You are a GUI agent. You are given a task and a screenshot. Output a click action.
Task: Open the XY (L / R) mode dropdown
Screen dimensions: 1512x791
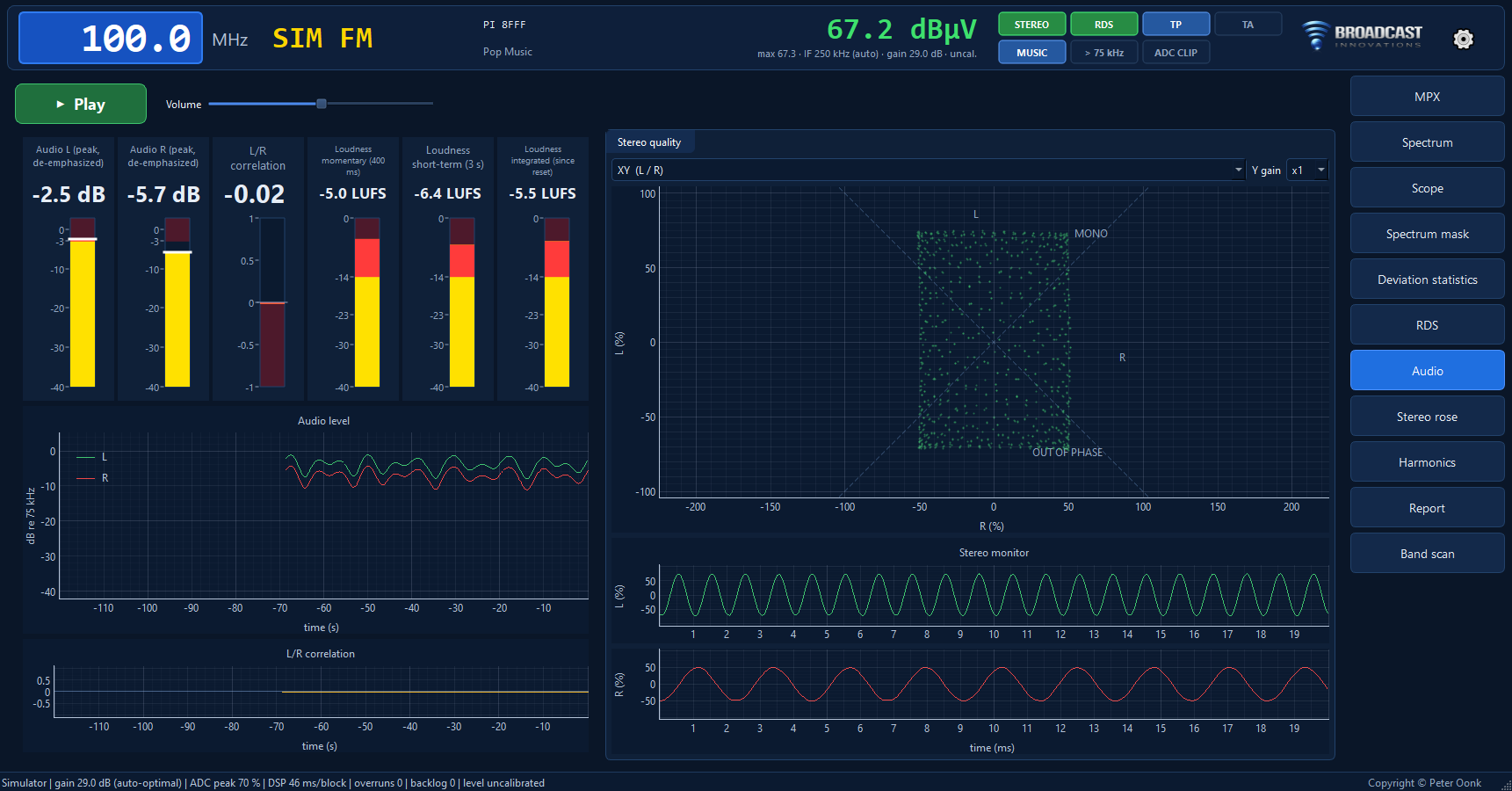tap(929, 171)
